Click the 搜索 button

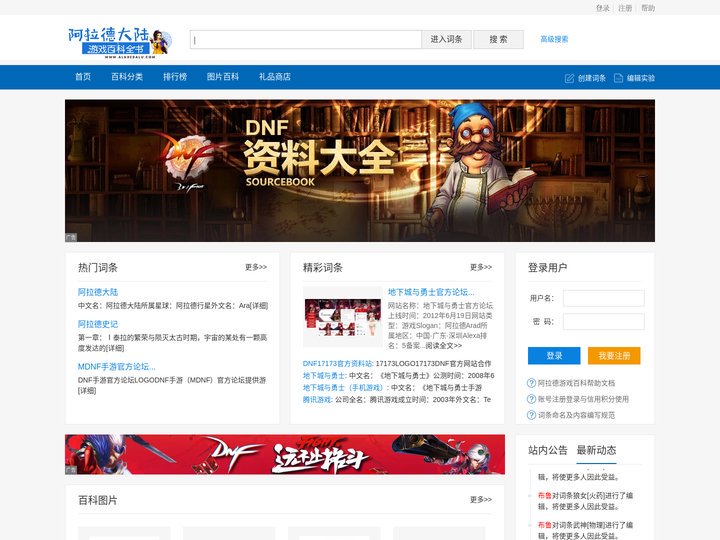[498, 39]
